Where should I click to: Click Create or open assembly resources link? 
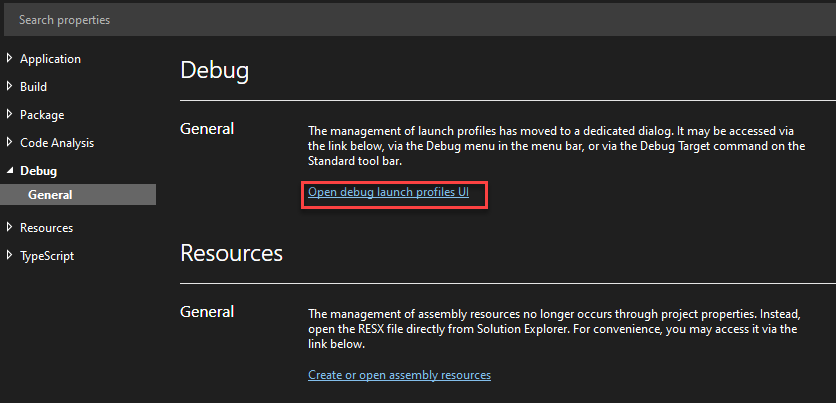[399, 375]
